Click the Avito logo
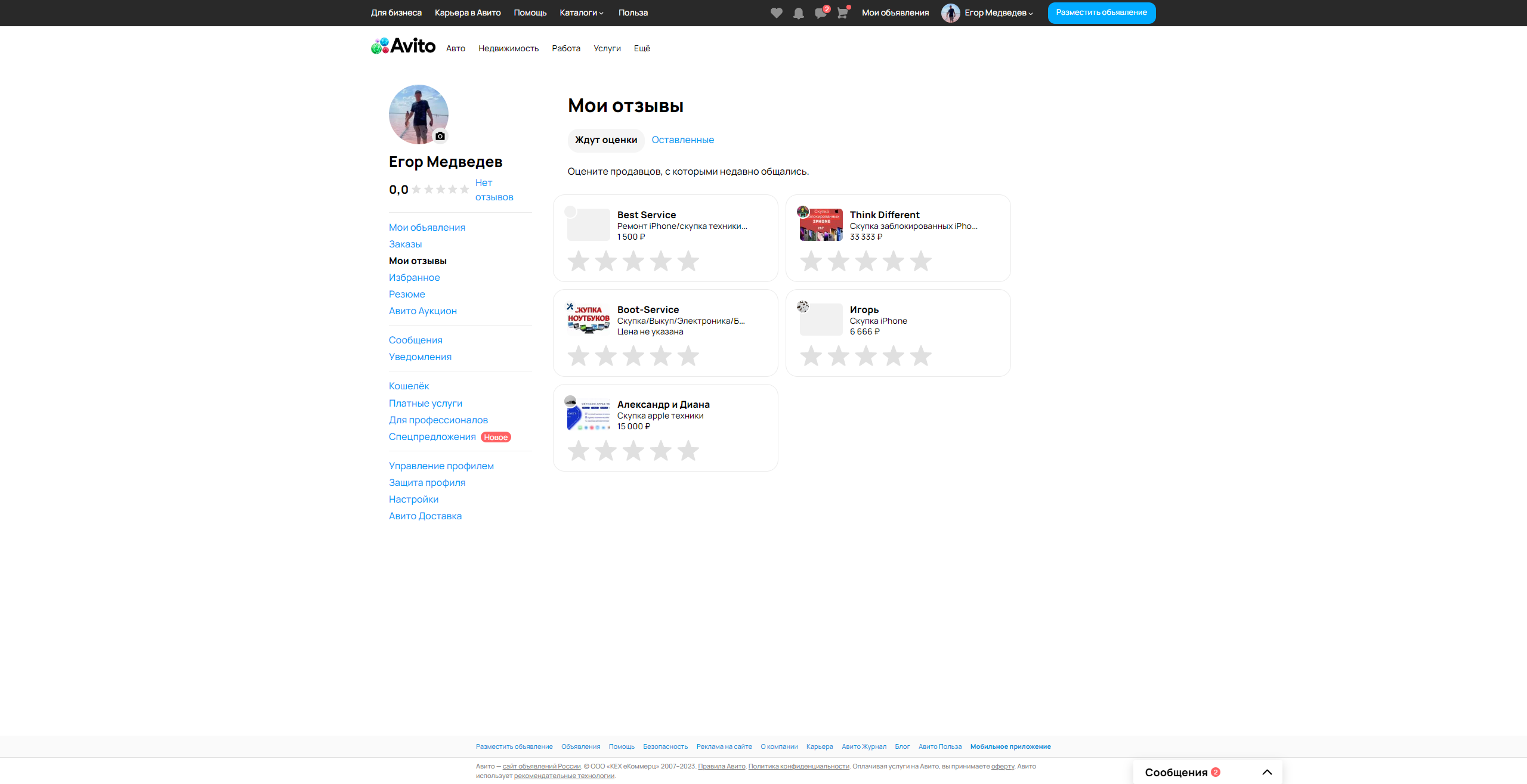 click(403, 46)
